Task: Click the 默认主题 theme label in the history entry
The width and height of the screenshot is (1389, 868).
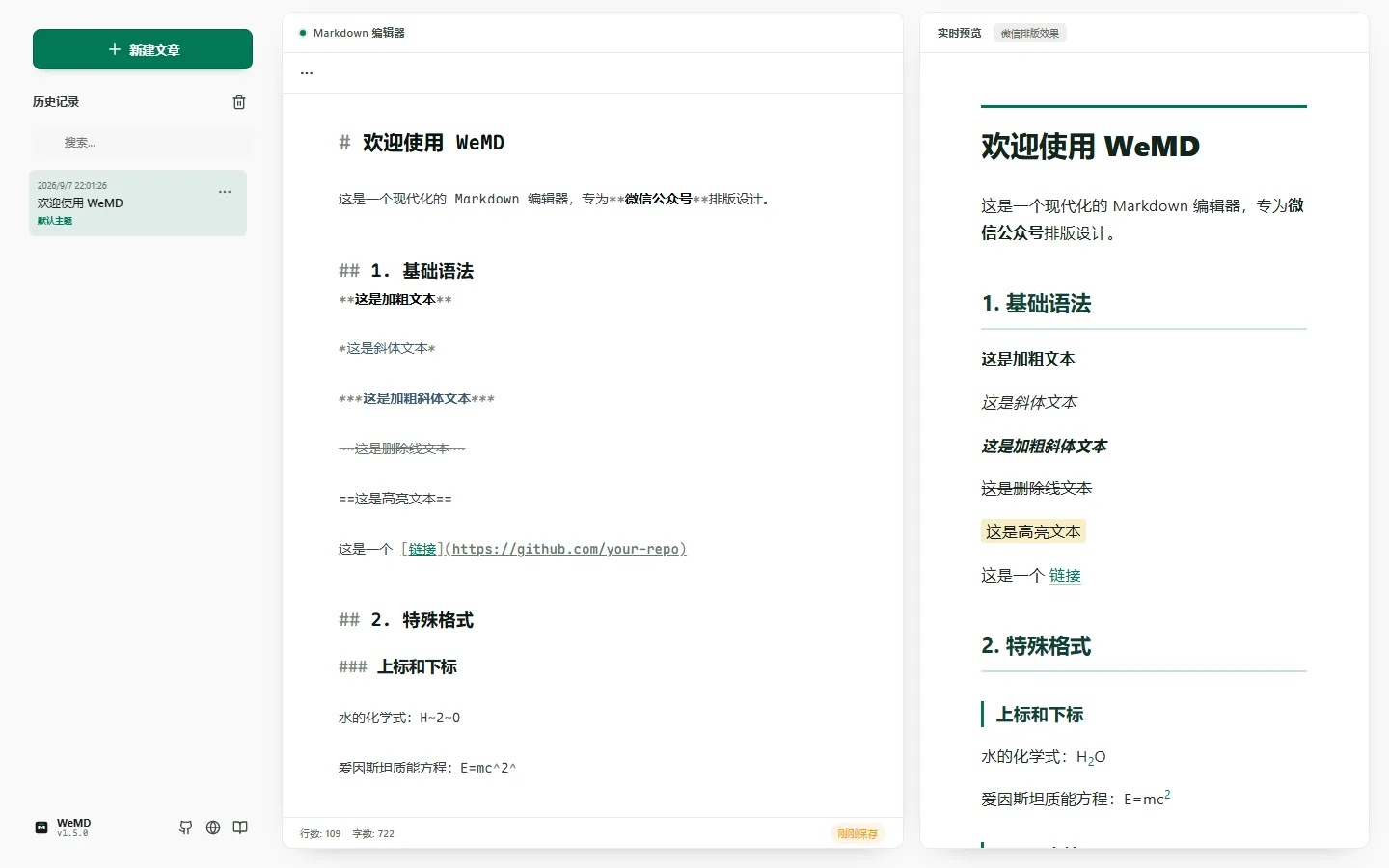Action: click(x=55, y=221)
